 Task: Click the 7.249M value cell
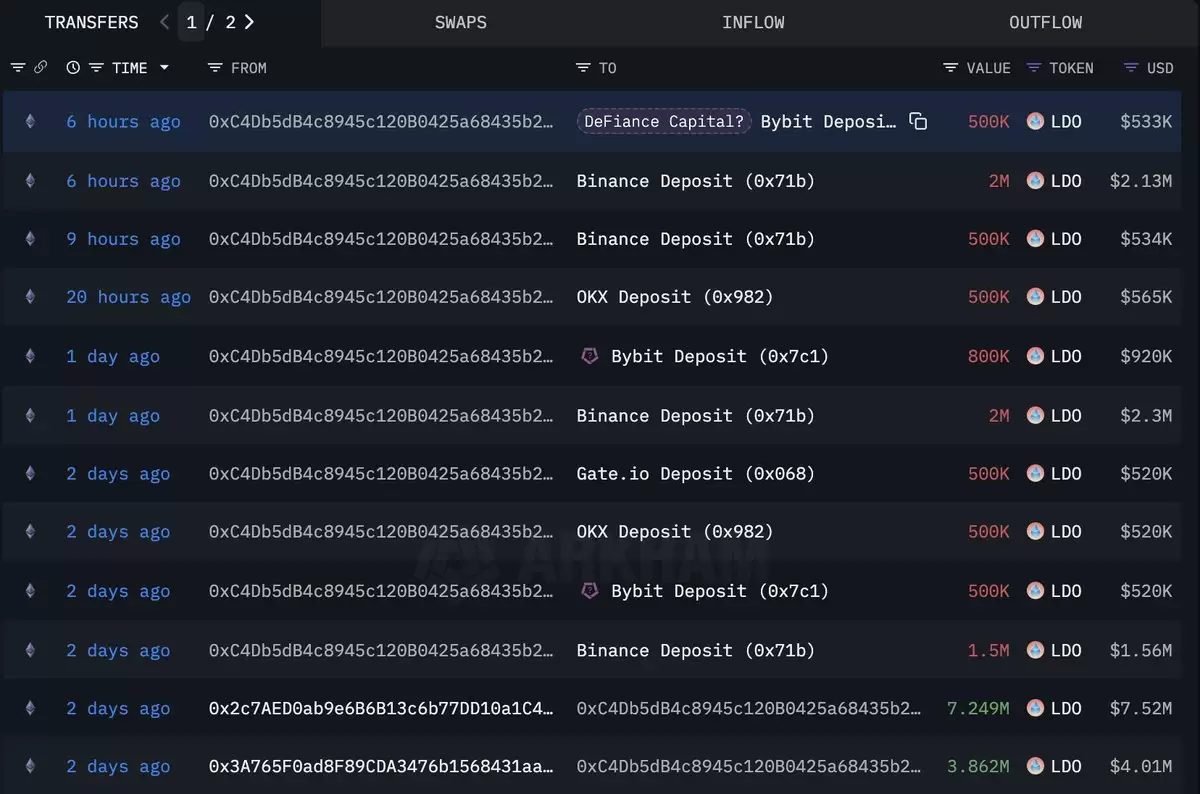(x=978, y=708)
